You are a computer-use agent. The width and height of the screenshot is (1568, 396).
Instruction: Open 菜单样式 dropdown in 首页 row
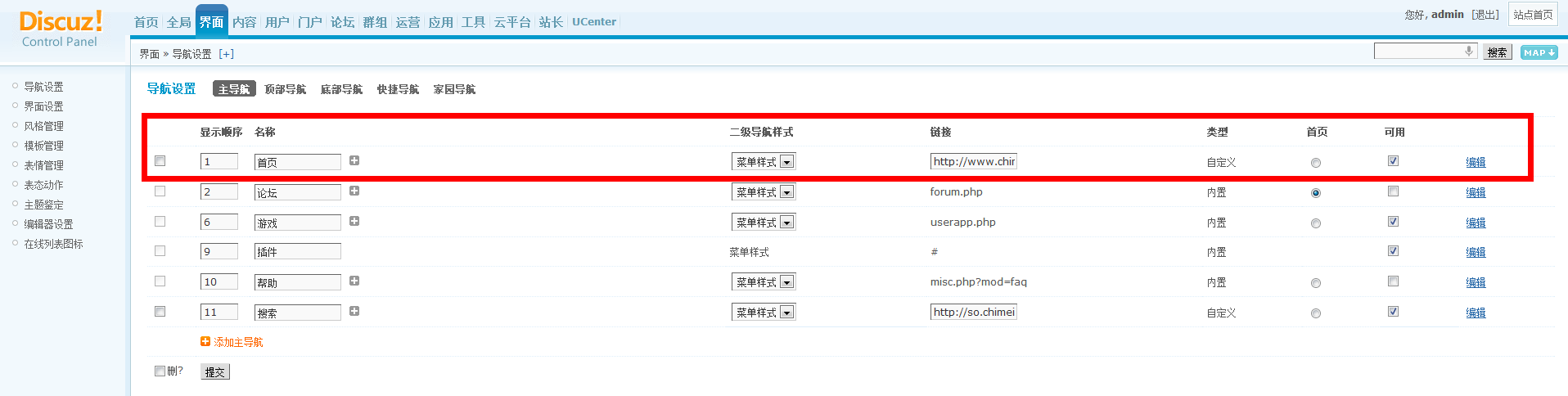(x=764, y=162)
